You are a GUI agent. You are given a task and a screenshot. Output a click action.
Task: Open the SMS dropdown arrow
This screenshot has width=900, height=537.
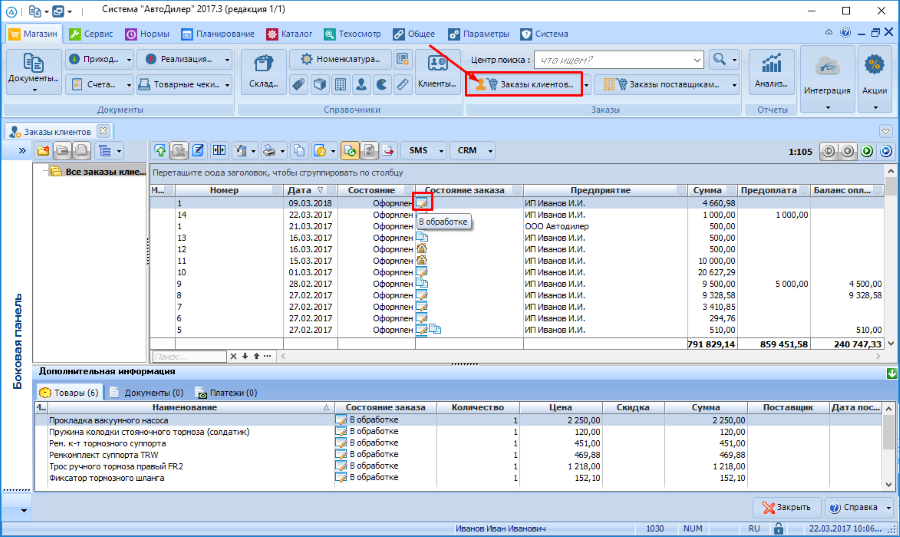(x=441, y=151)
